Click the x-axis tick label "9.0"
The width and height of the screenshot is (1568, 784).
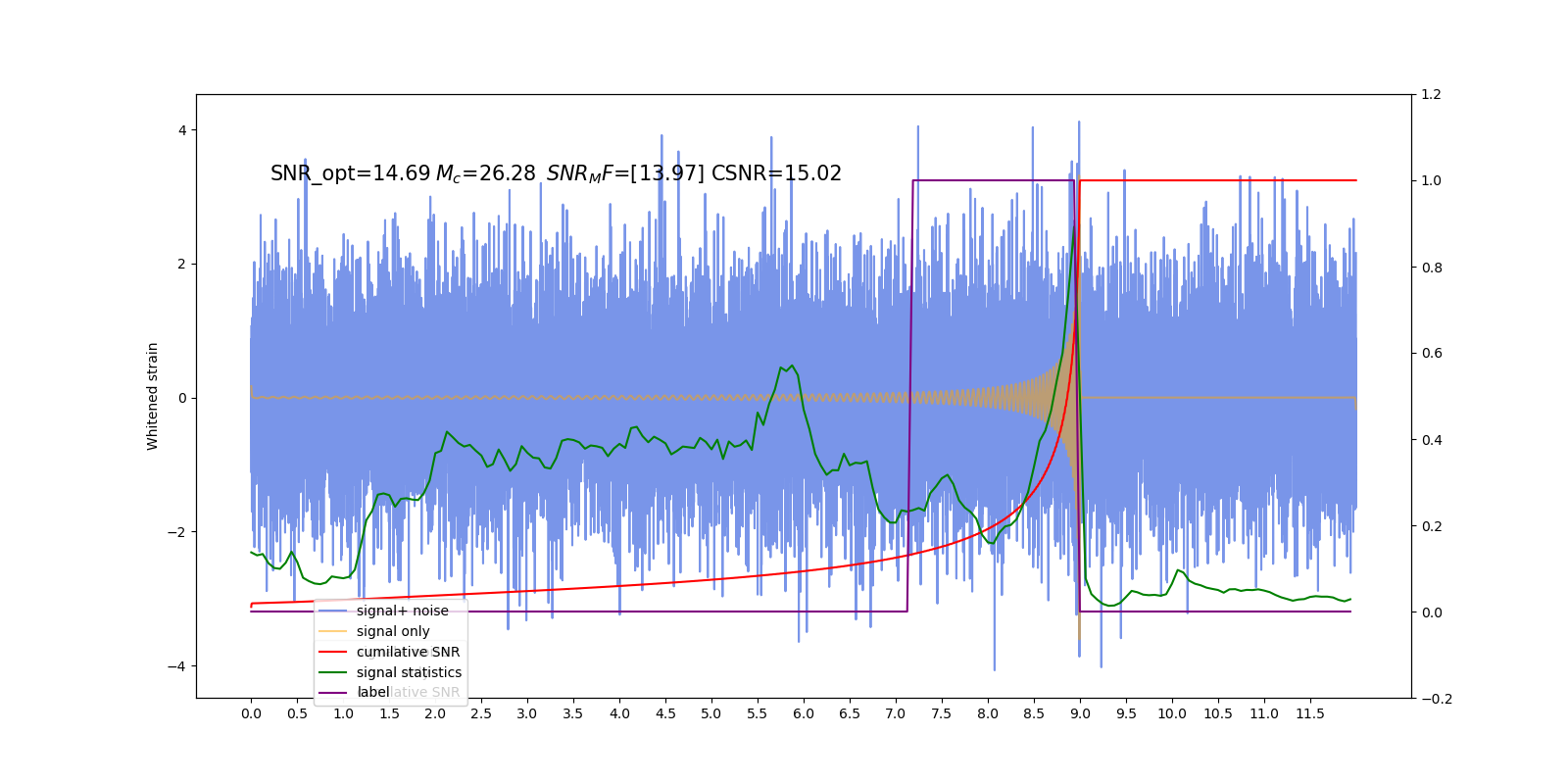point(1080,713)
